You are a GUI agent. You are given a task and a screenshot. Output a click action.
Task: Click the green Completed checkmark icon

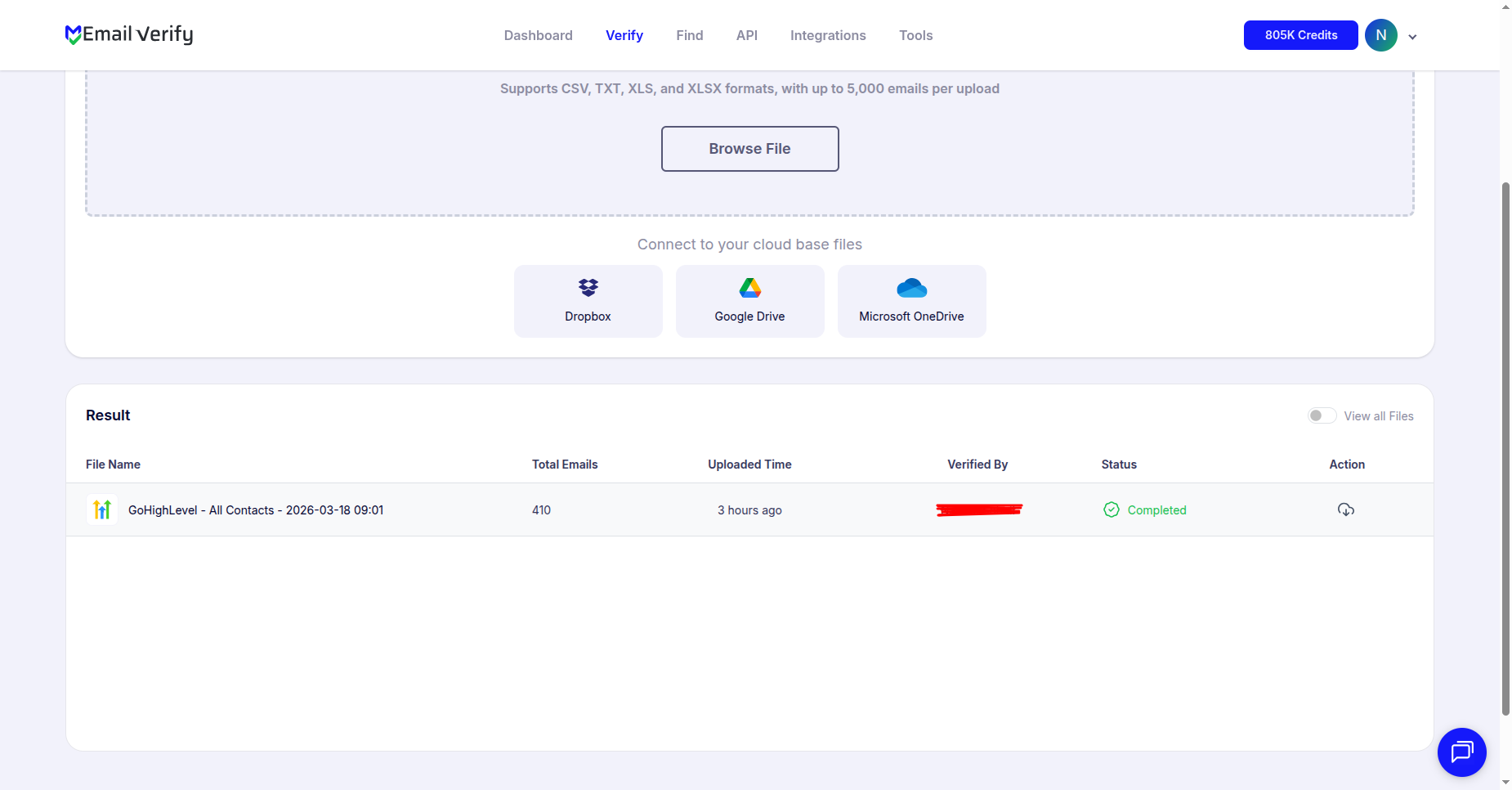1112,509
